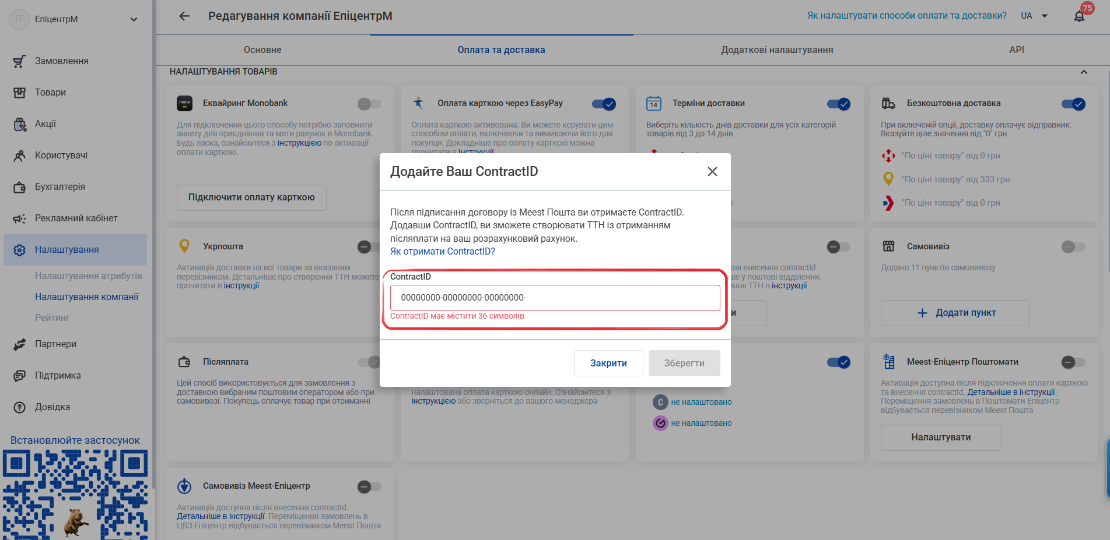Switch to the Оплата та доставка tab
This screenshot has width=1110, height=540.
click(x=501, y=50)
